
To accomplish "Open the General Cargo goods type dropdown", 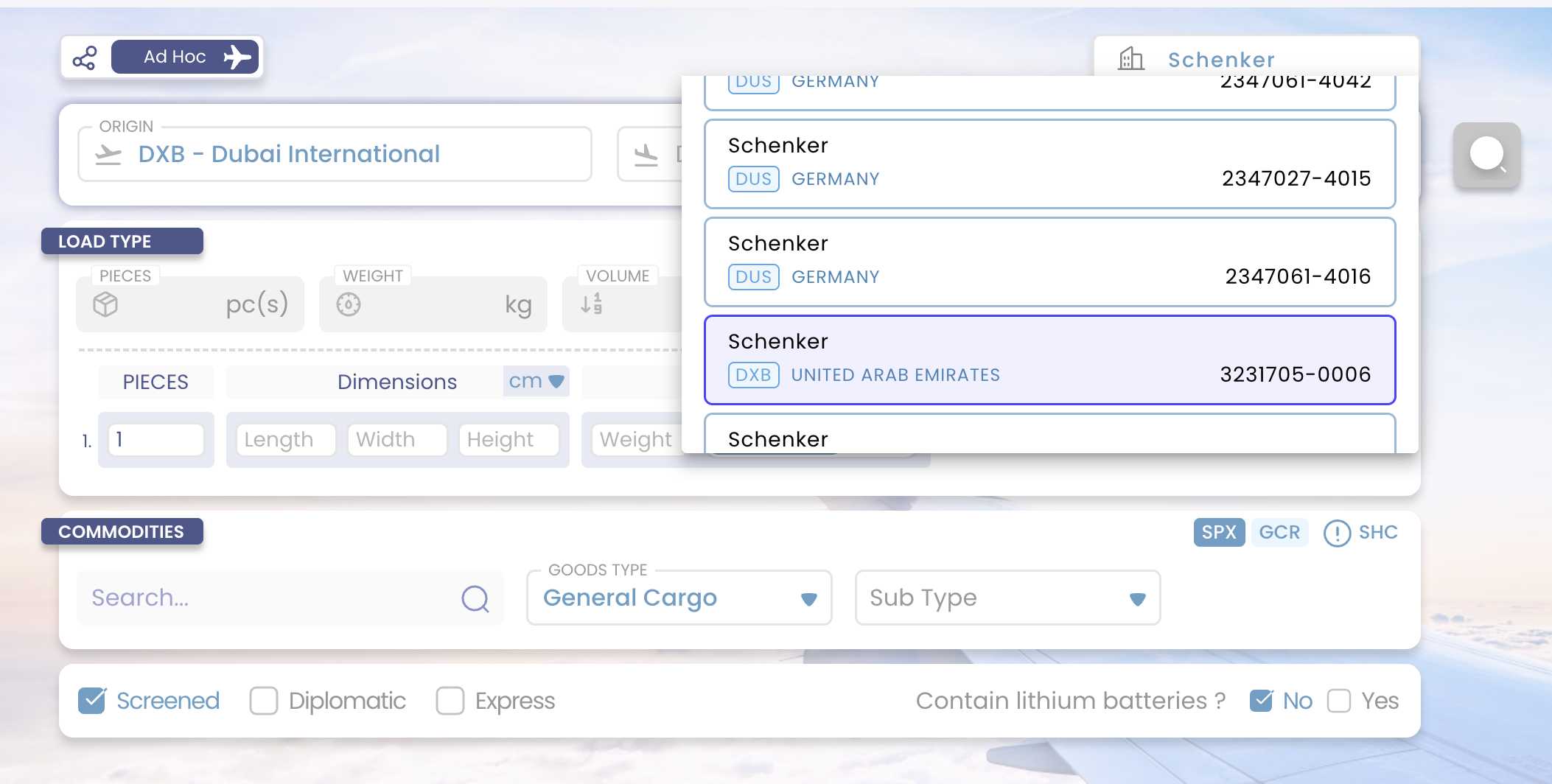I will 679,598.
